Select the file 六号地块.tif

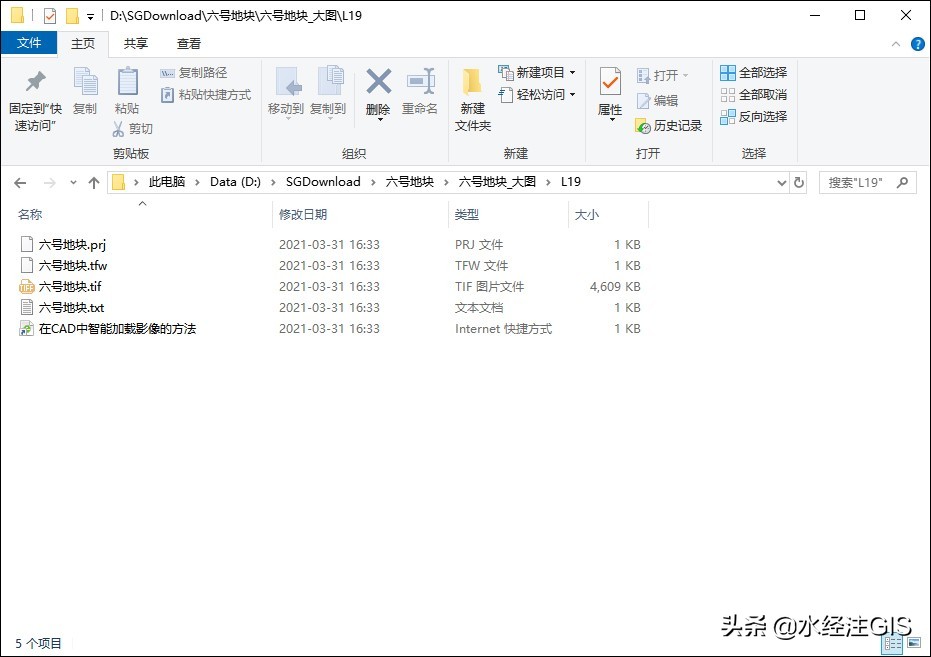pos(70,287)
